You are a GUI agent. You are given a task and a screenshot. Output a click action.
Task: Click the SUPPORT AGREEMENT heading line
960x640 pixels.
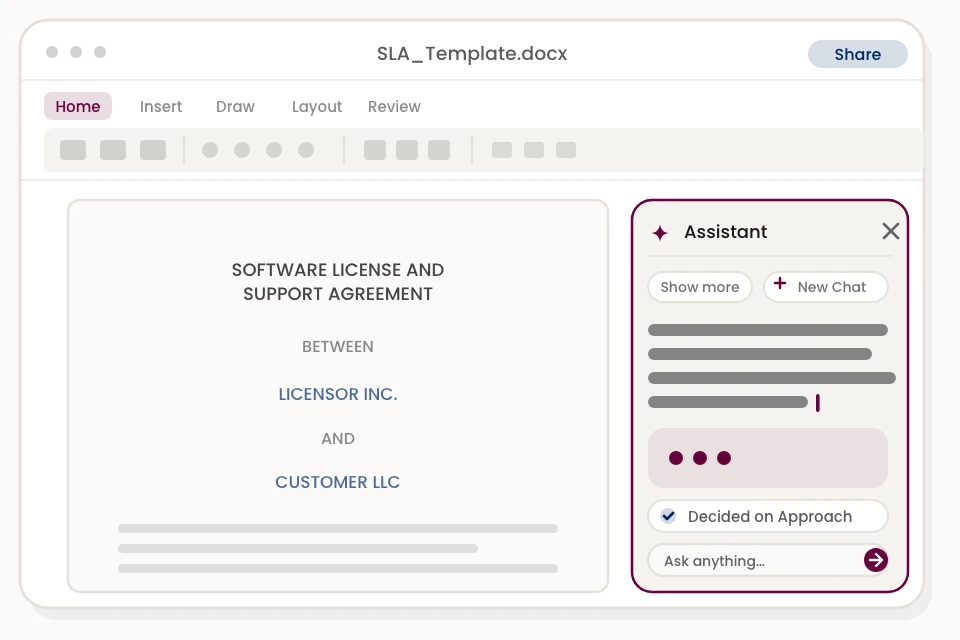(338, 294)
